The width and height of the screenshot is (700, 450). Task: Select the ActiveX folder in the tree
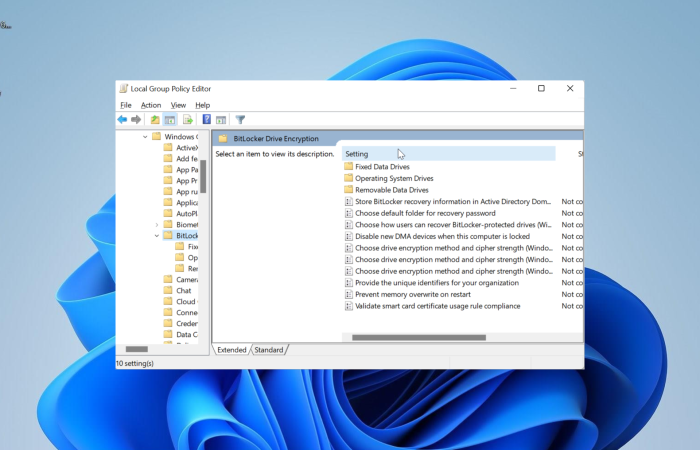(181, 148)
